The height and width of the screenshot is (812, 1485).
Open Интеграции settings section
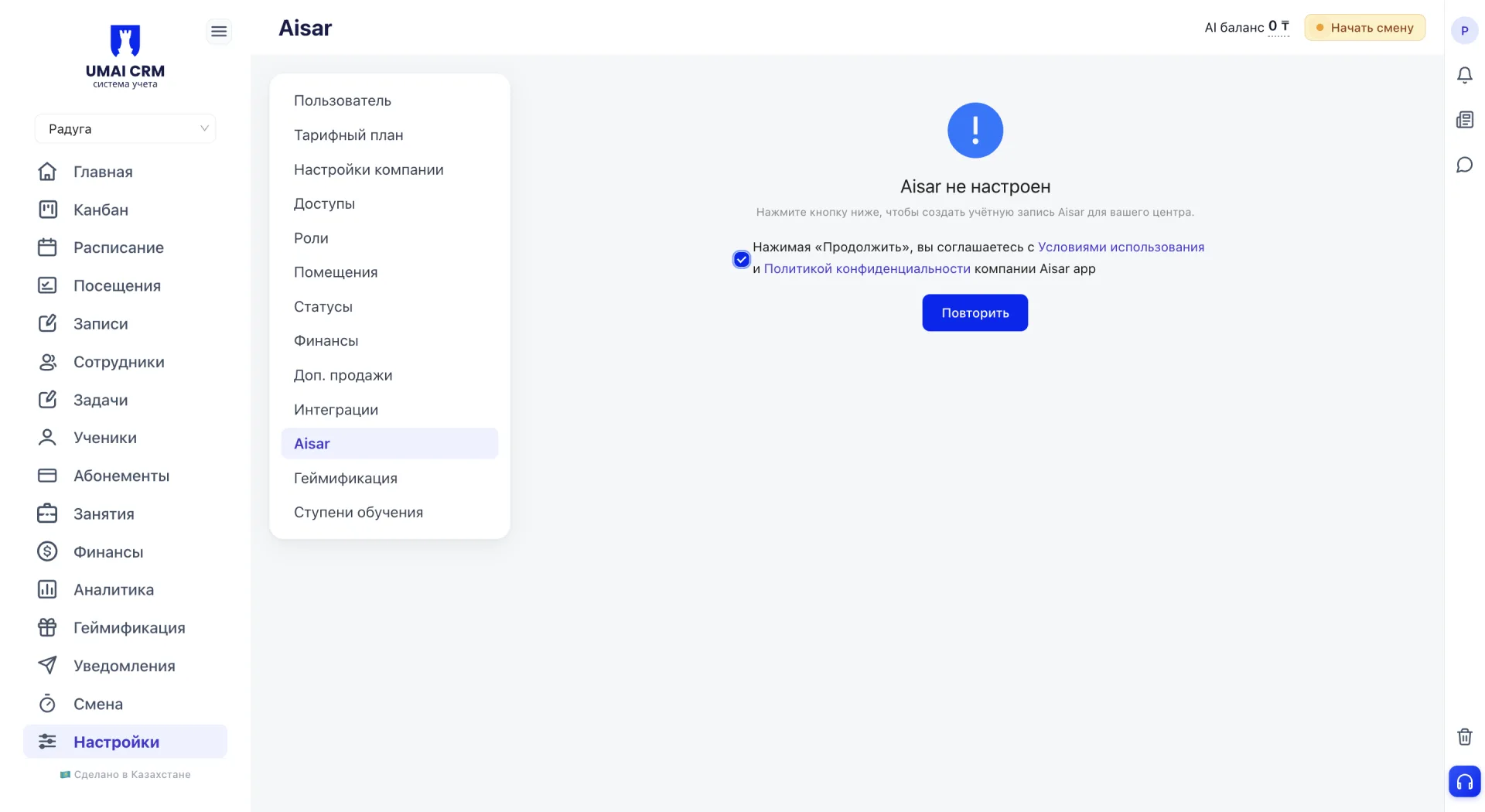pyautogui.click(x=390, y=410)
